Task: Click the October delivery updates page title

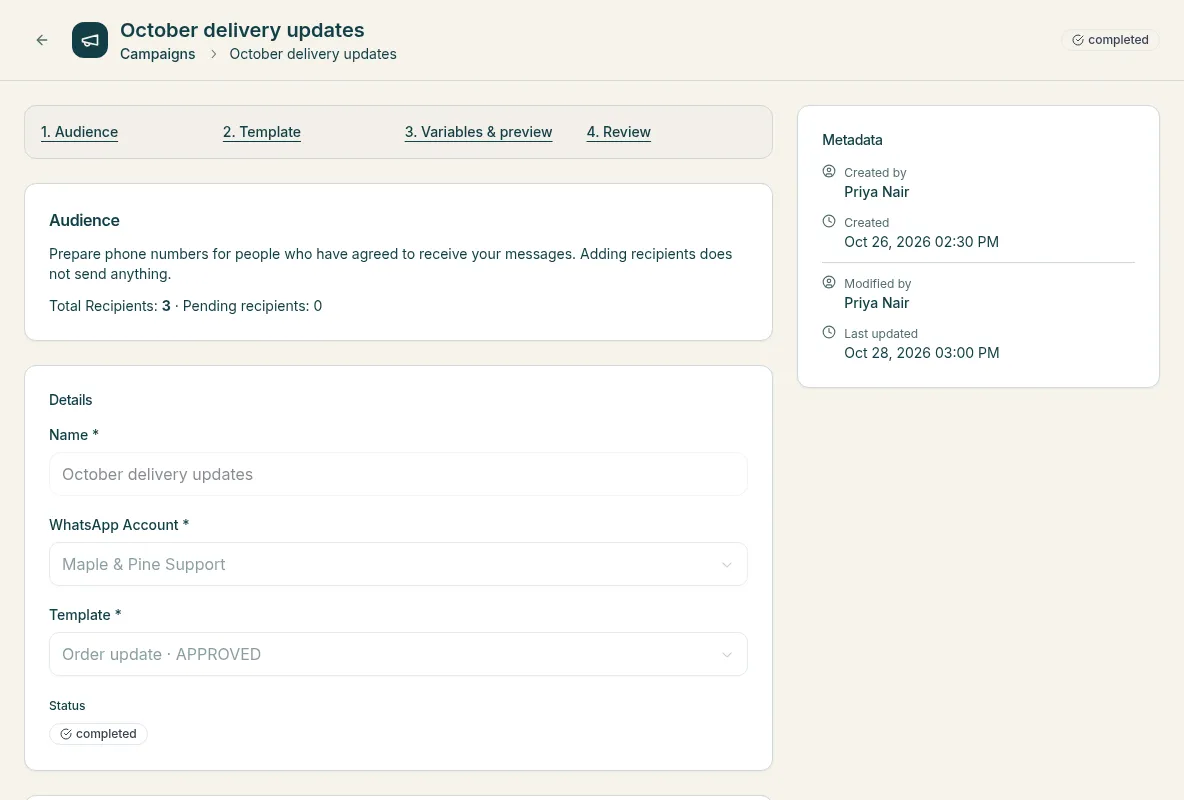Action: click(x=242, y=30)
